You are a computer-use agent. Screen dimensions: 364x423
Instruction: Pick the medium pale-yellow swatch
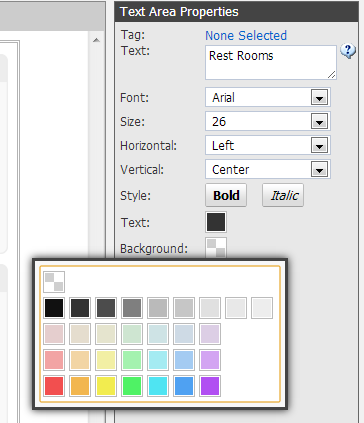106,360
